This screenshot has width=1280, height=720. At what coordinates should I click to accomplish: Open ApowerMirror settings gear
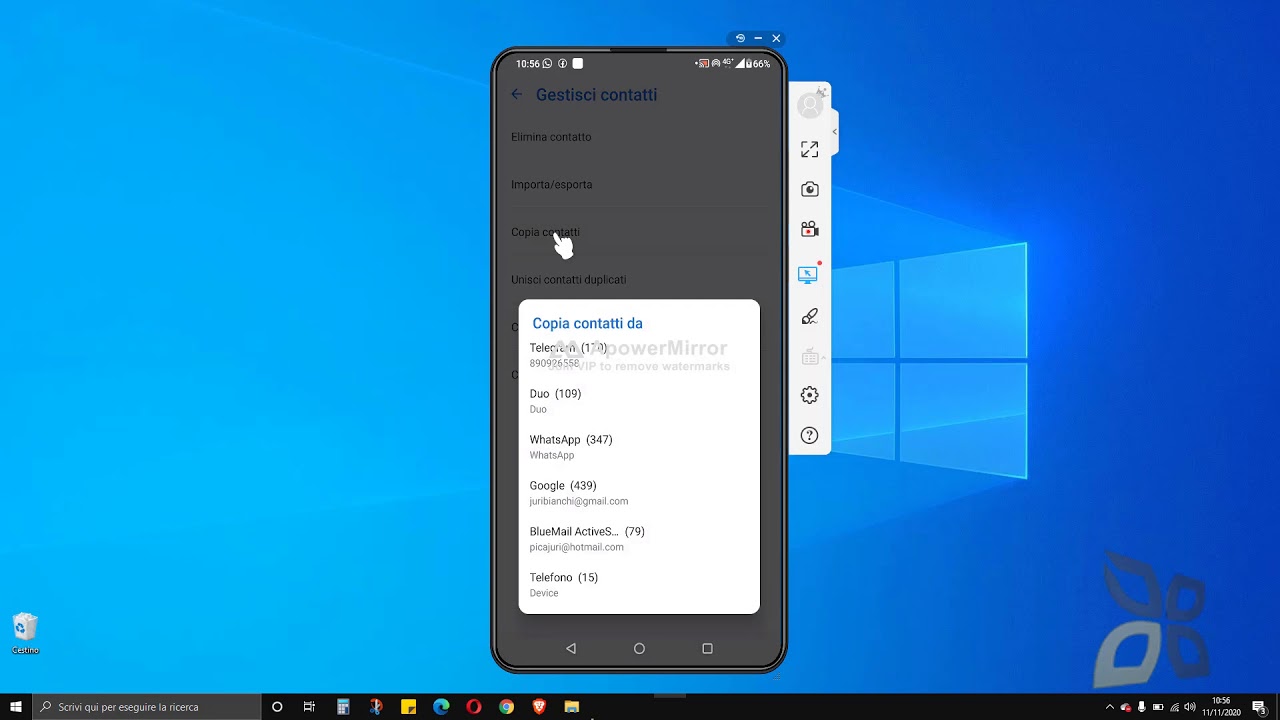[x=809, y=395]
